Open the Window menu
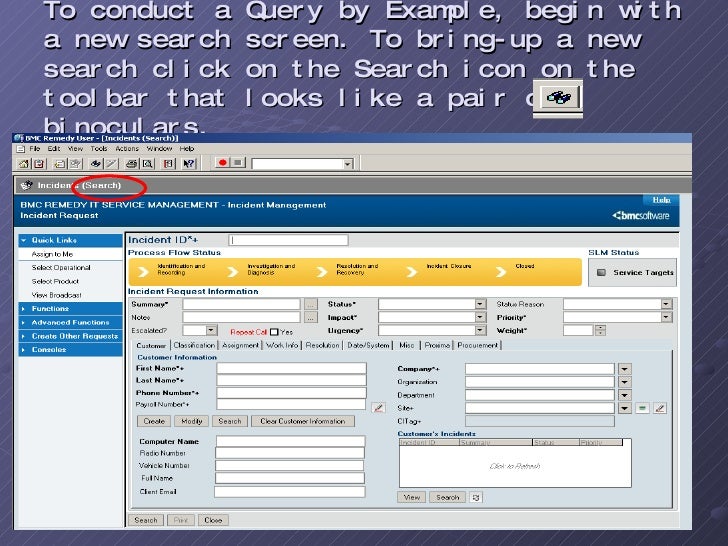Viewport: 728px width, 546px height. (x=159, y=149)
